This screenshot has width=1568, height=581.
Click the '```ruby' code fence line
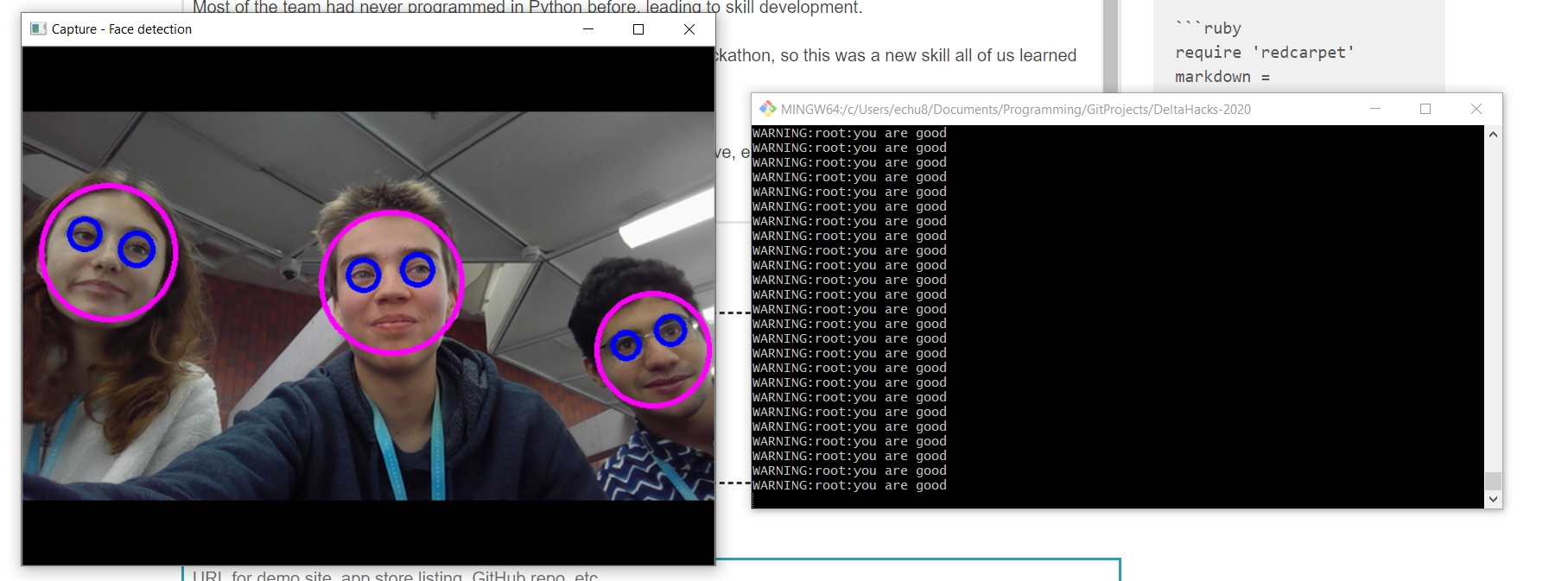pos(1208,28)
